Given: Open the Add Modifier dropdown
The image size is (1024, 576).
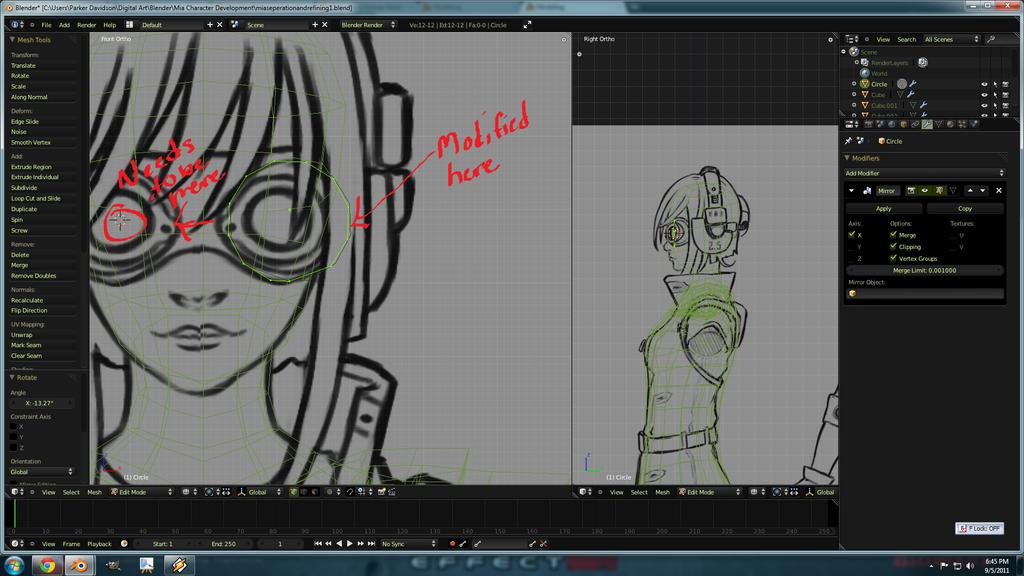Looking at the screenshot, I should point(925,173).
